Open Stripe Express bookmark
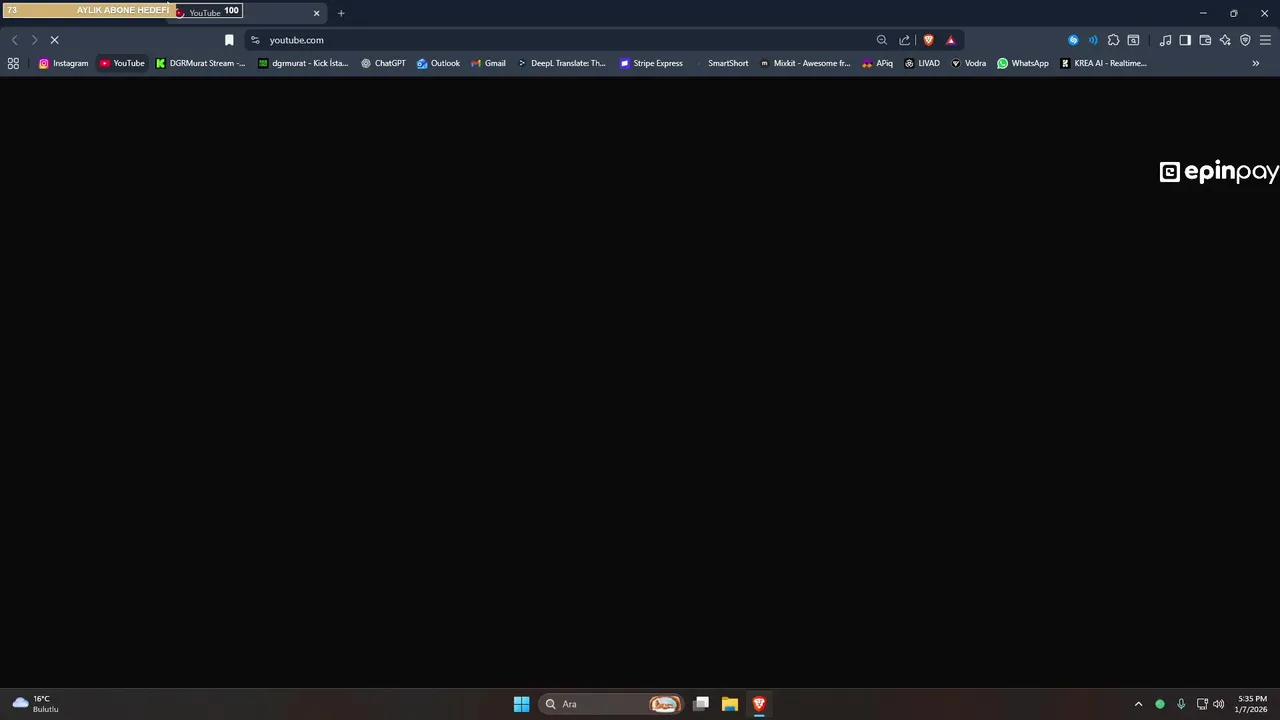 651,63
